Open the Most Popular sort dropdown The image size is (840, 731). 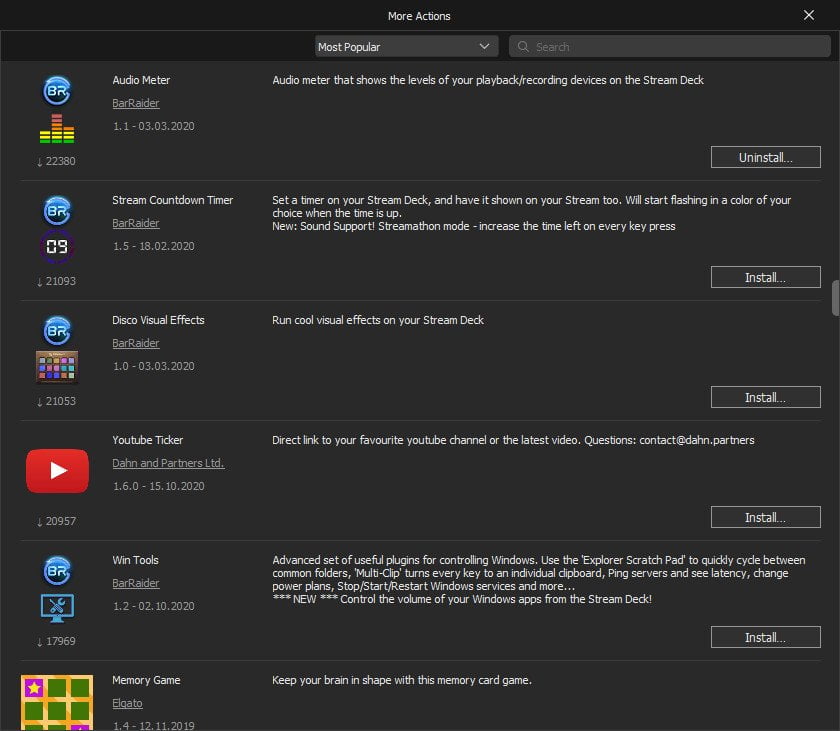click(x=407, y=47)
